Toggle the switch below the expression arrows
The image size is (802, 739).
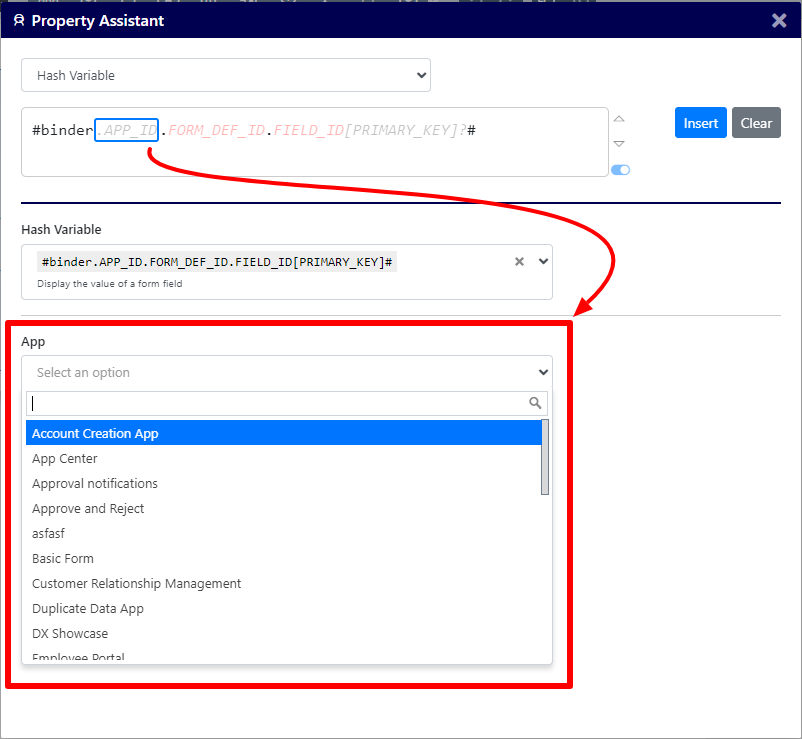pos(620,170)
